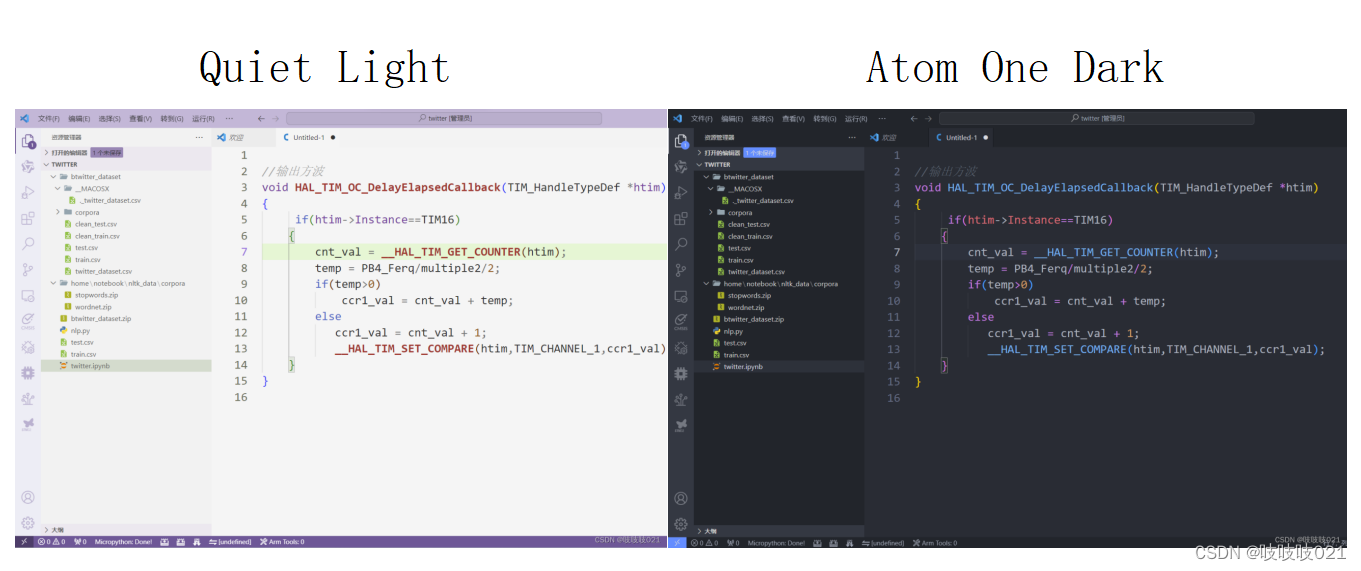Open Remote Explorer icon in Quiet Light window
Viewport: 1361px width, 571px height.
[28, 296]
